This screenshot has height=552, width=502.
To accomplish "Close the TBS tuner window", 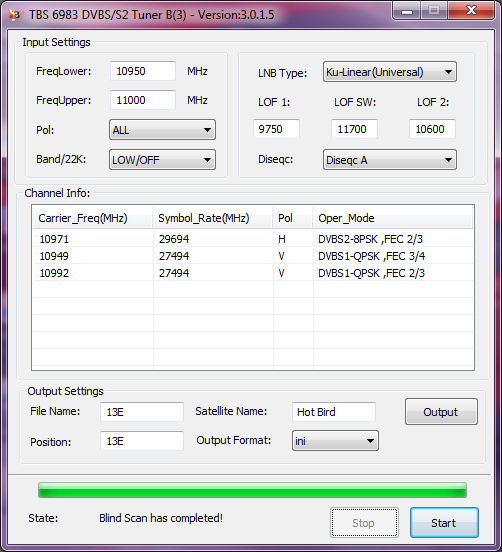I will pos(472,11).
